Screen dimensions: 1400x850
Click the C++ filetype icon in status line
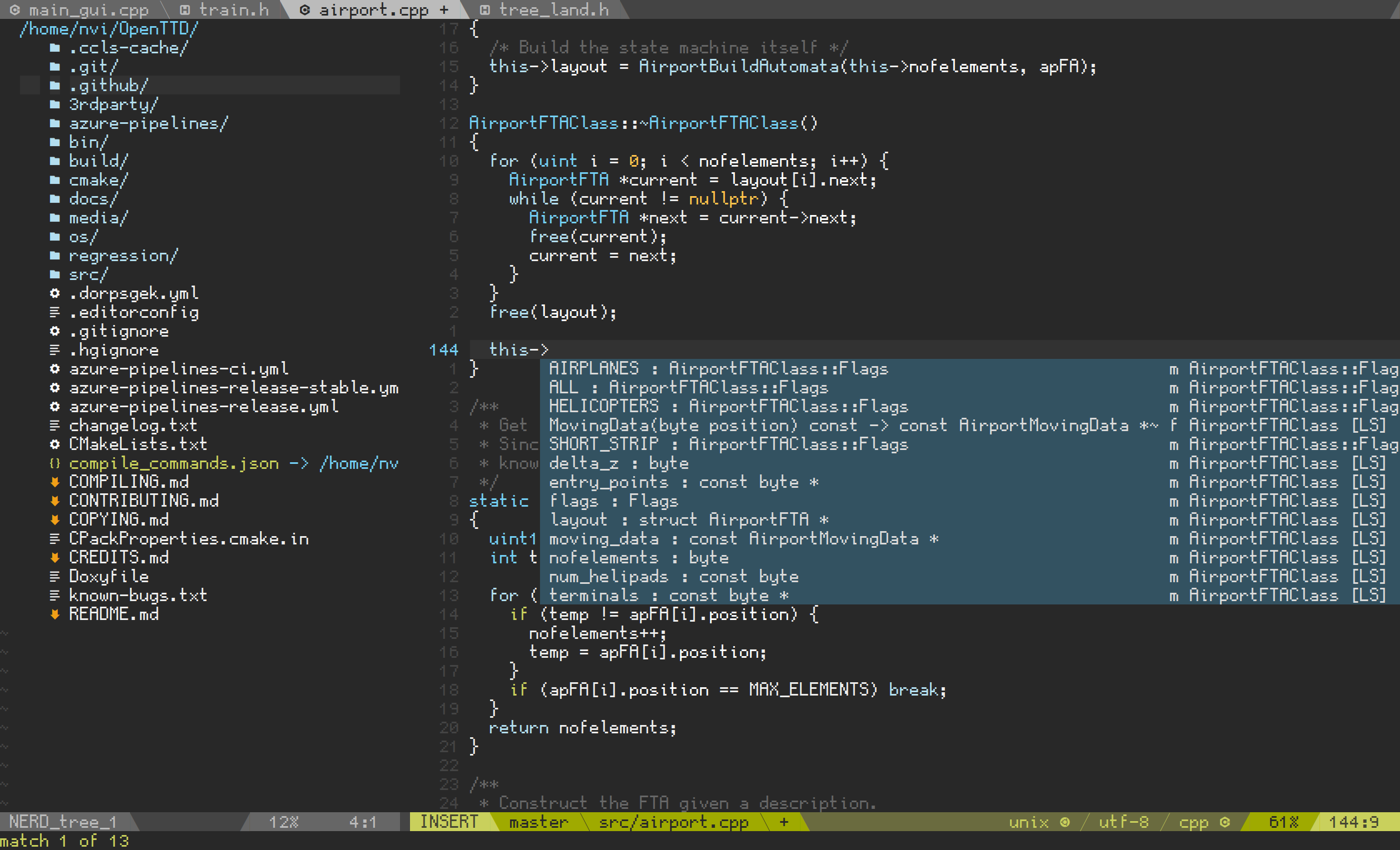[x=1225, y=822]
